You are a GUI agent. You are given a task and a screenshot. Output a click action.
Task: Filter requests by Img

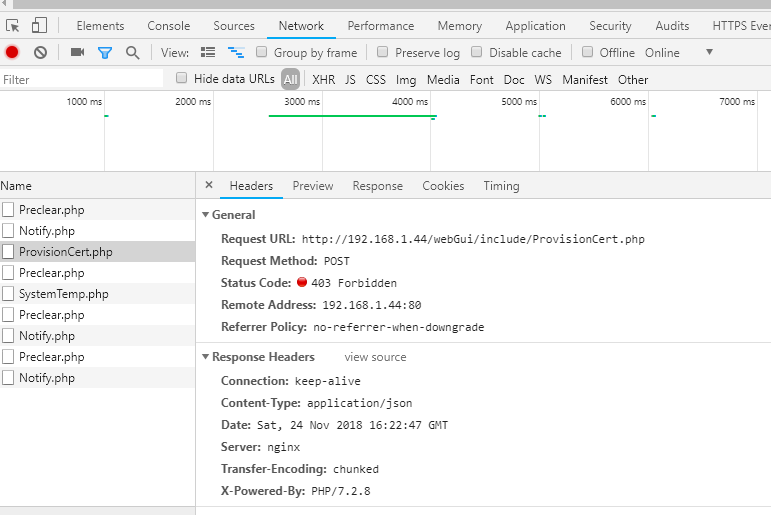(406, 80)
